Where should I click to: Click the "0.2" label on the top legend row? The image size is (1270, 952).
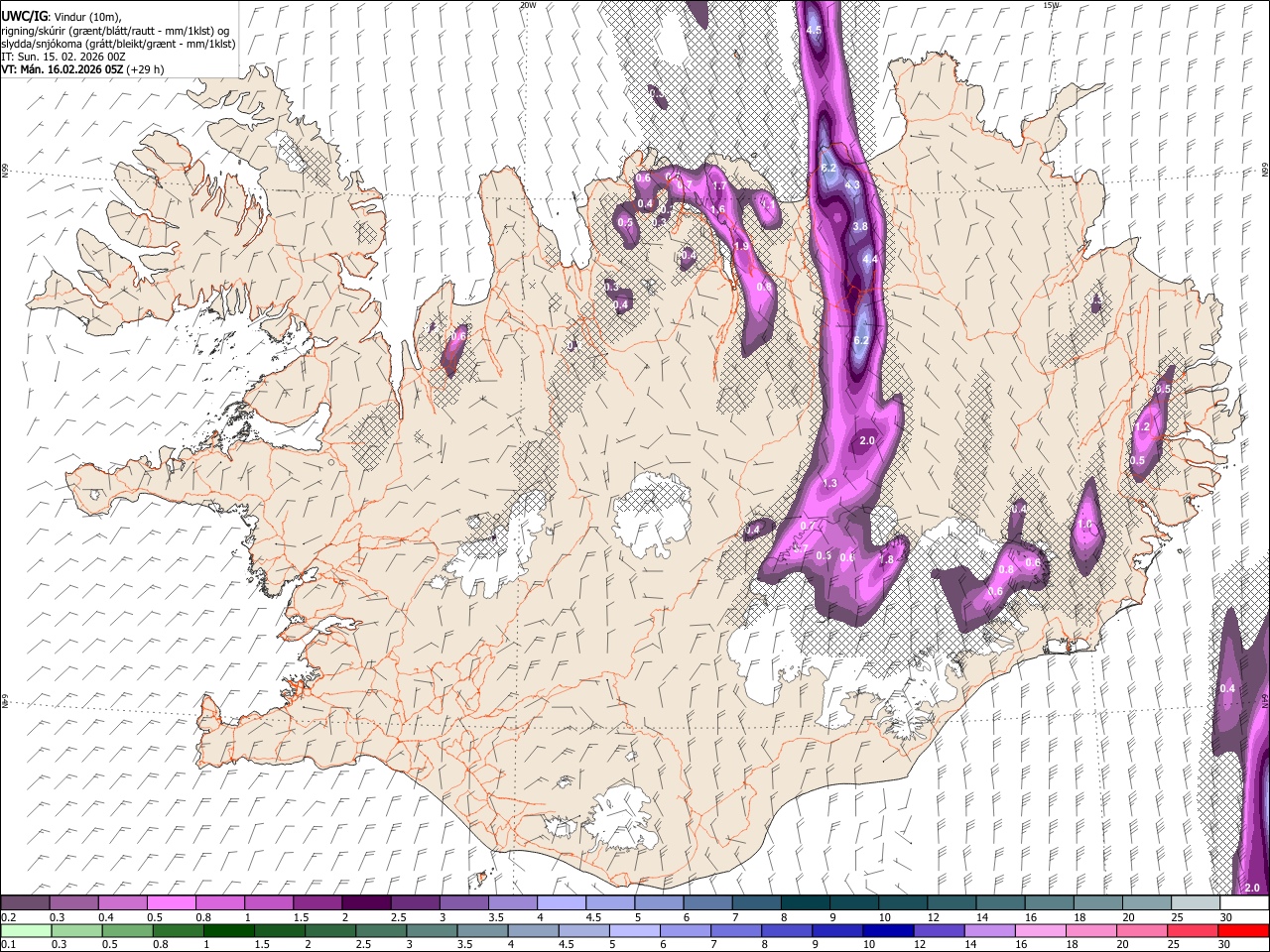[7, 917]
